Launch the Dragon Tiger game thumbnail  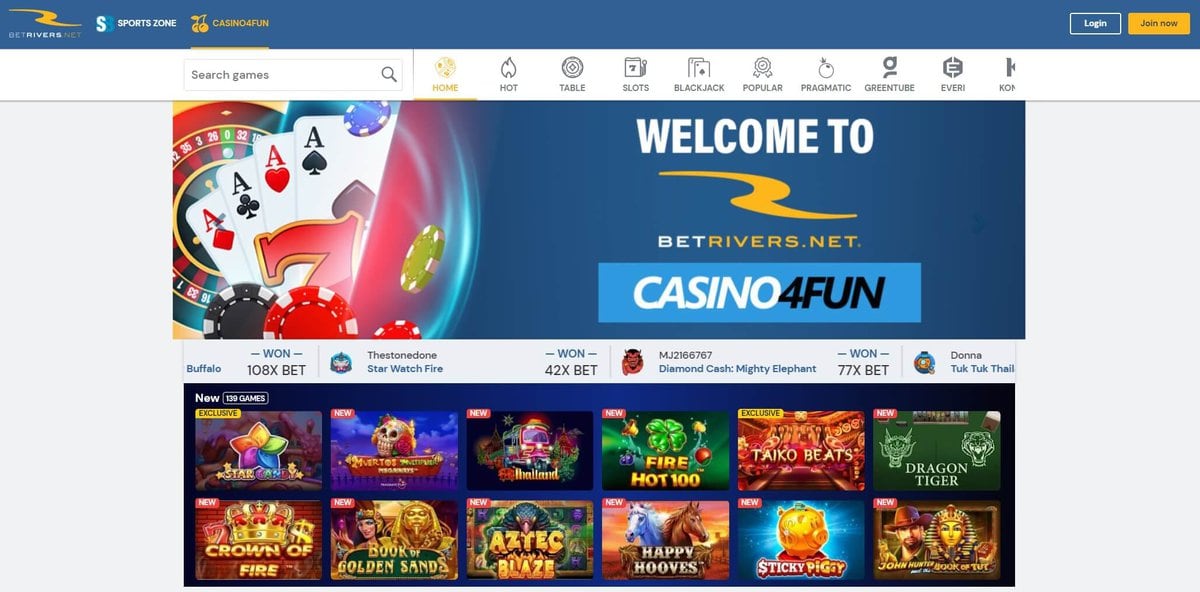pos(937,450)
